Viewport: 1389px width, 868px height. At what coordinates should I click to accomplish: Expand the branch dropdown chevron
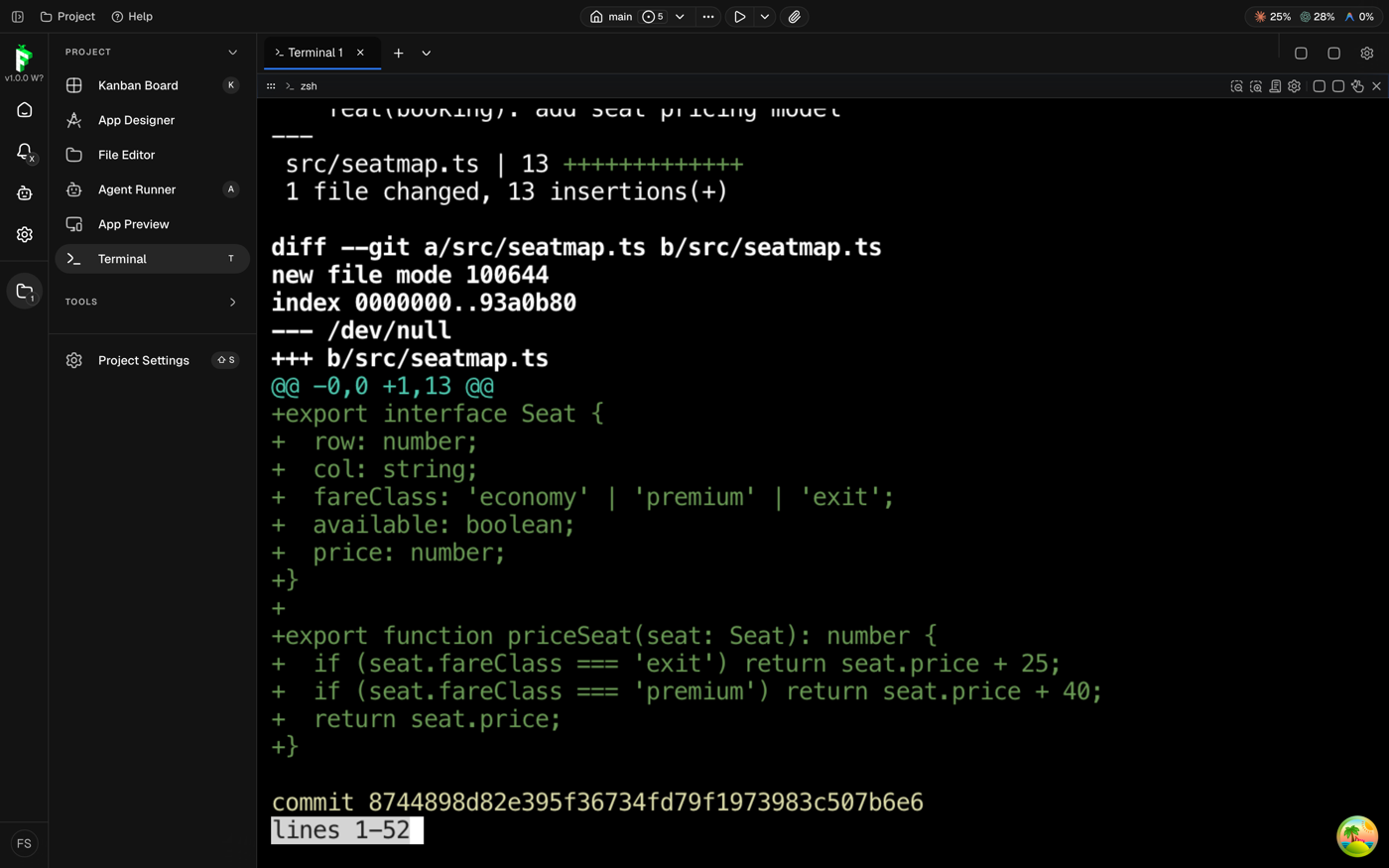click(680, 17)
